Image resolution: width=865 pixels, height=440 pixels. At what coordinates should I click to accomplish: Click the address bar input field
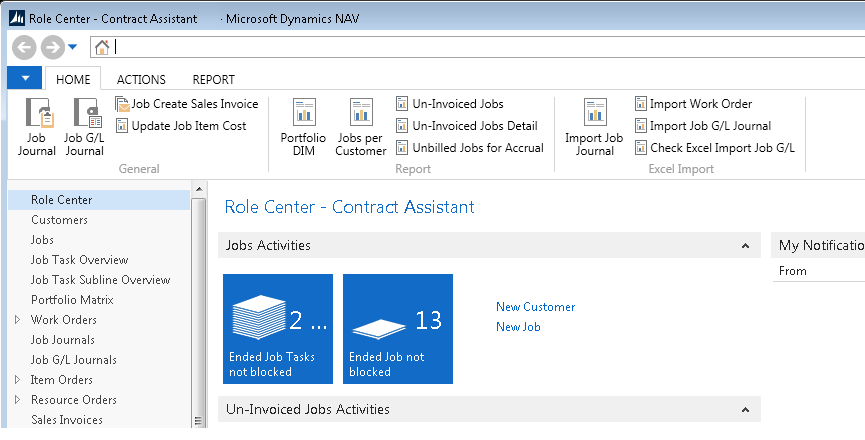click(x=480, y=47)
